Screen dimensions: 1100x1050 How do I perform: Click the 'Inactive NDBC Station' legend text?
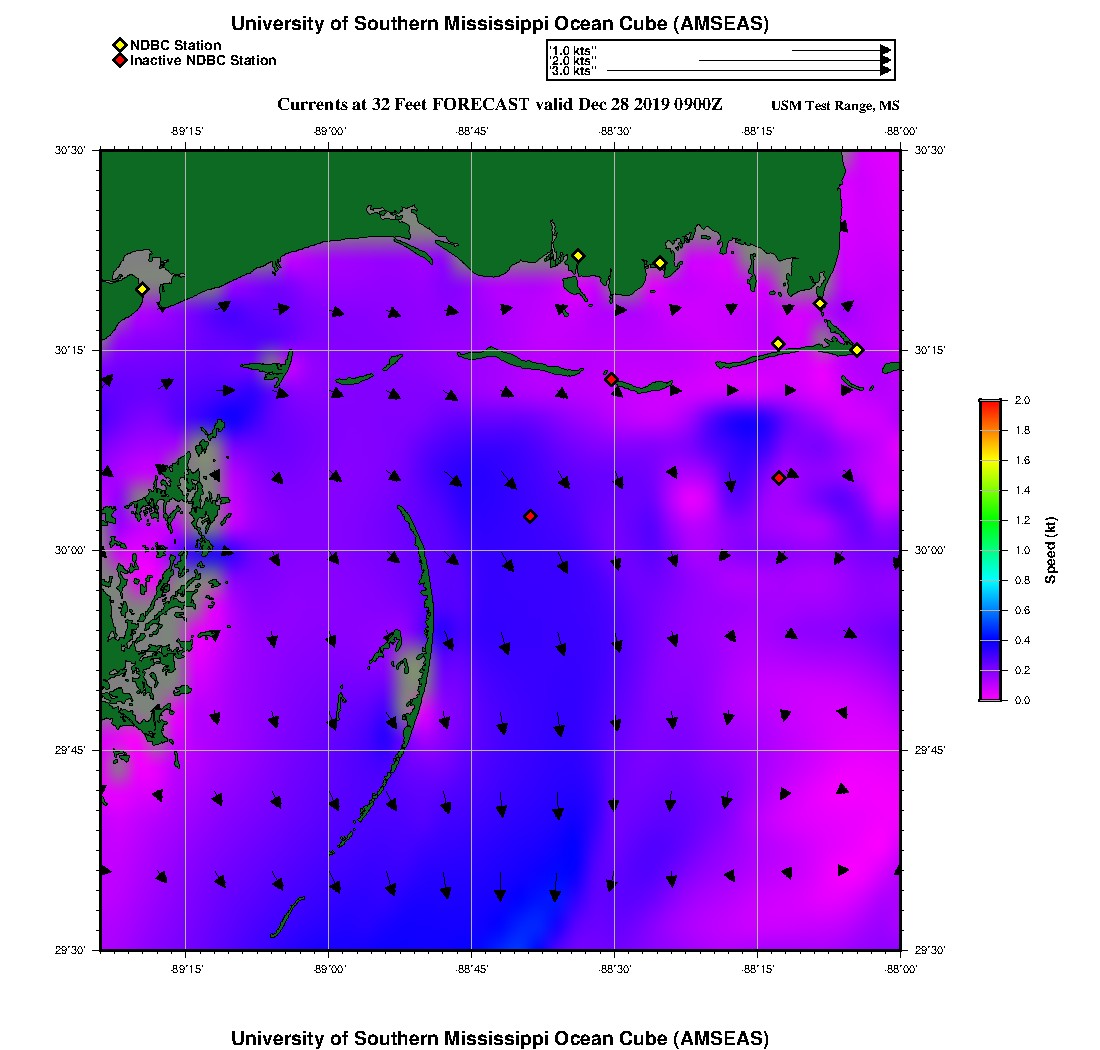pyautogui.click(x=203, y=60)
